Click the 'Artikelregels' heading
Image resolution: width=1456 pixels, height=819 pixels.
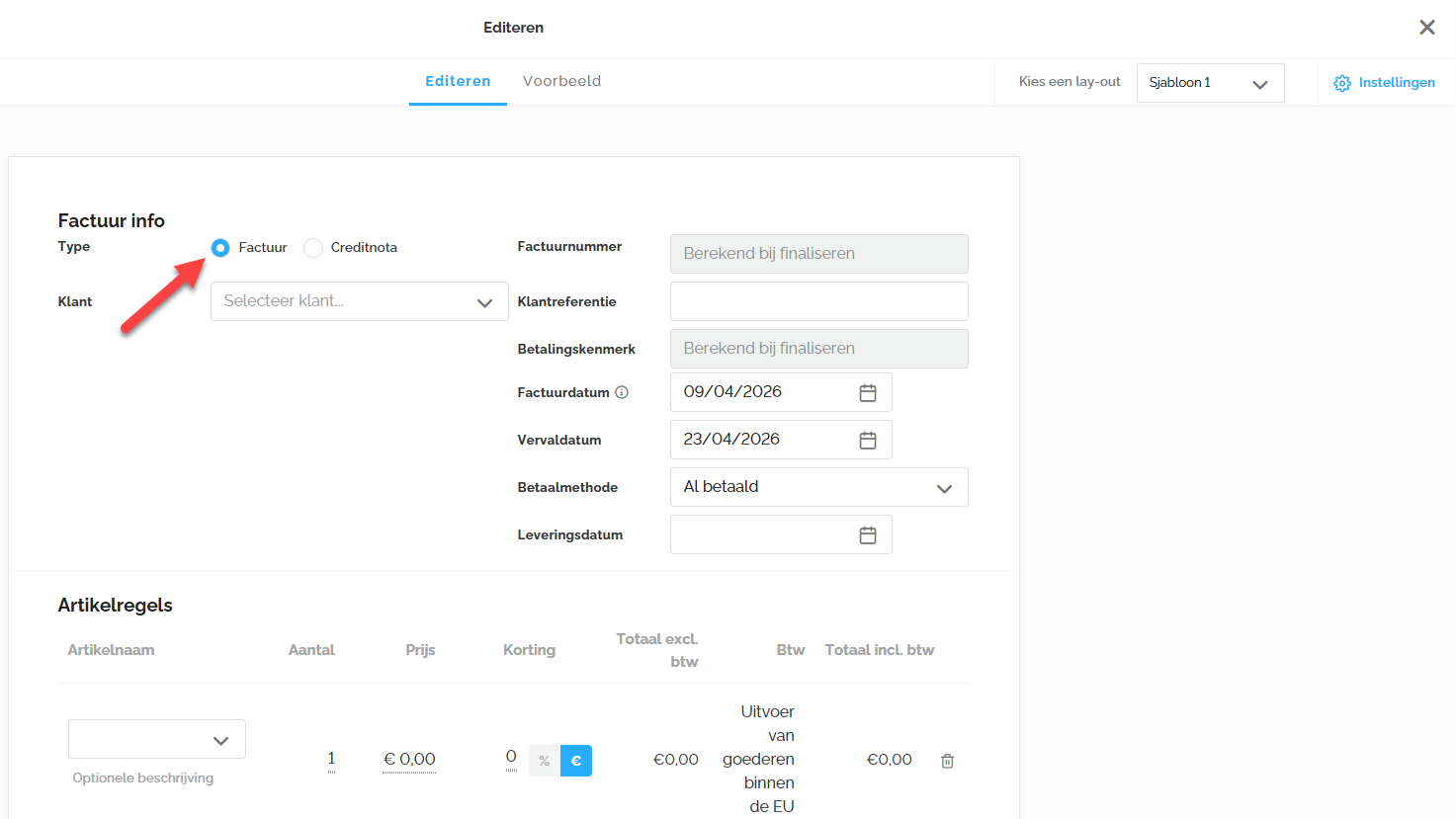pos(116,605)
